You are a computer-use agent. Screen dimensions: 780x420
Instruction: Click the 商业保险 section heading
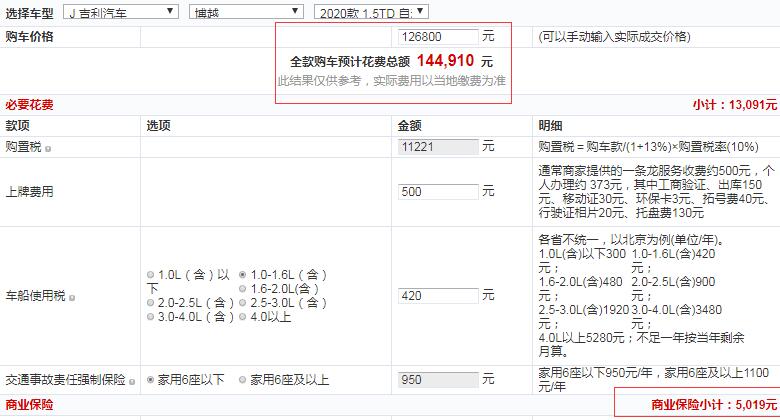point(29,405)
